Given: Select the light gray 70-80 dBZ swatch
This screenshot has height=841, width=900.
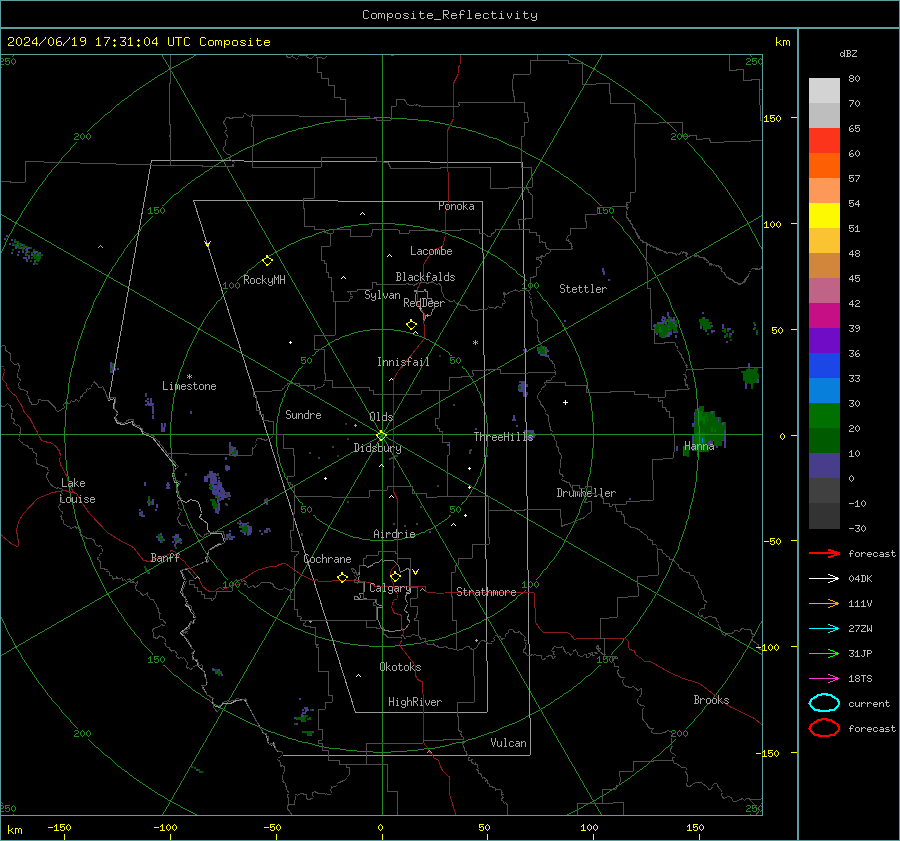Looking at the screenshot, I should click(824, 90).
